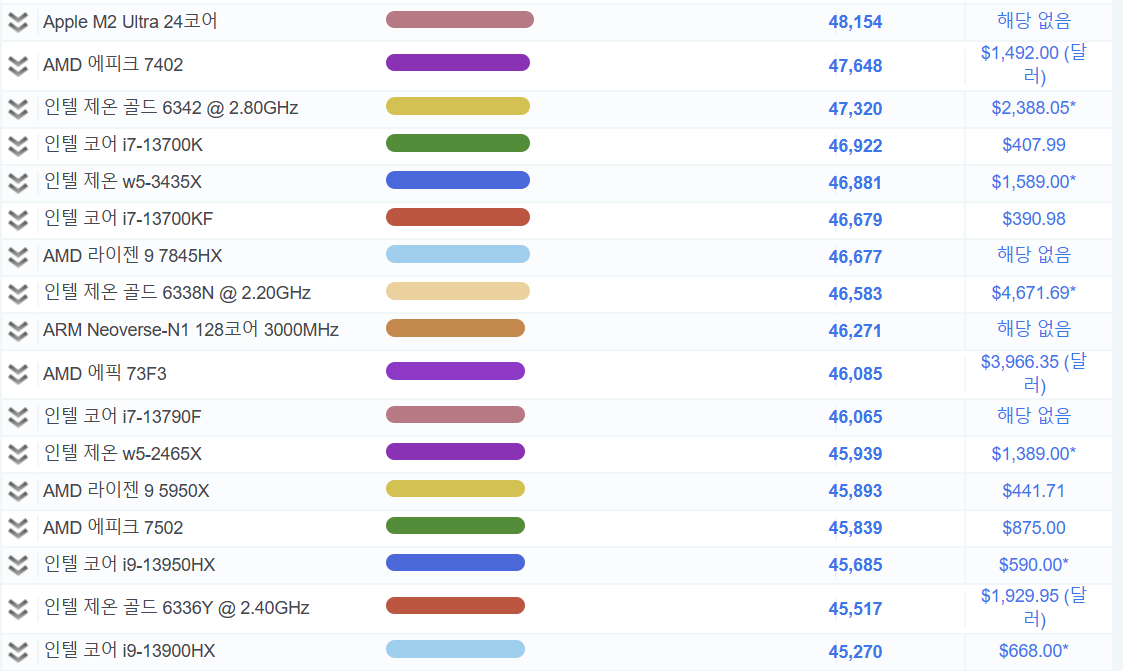Click the blue score bar for w5-3435X

(458, 180)
